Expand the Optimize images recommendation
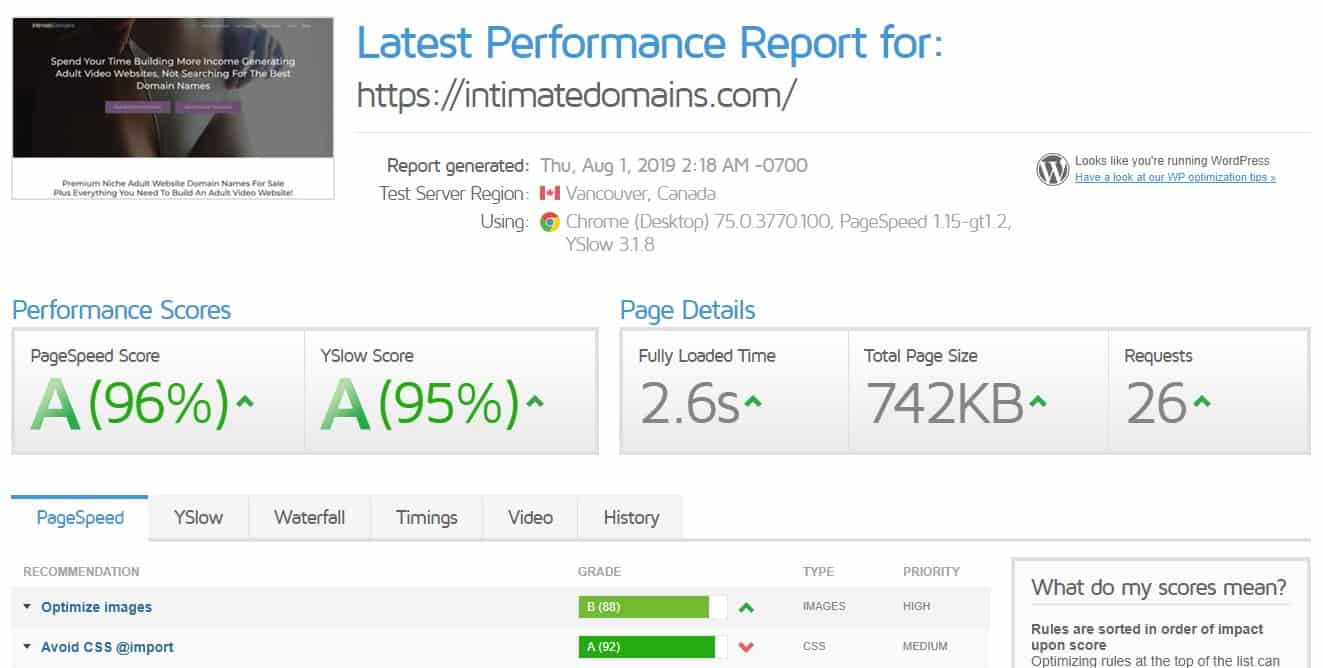 [96, 607]
